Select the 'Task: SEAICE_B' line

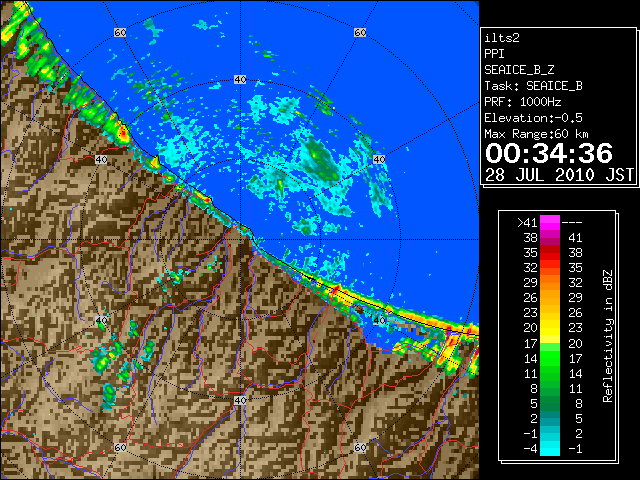(533, 86)
